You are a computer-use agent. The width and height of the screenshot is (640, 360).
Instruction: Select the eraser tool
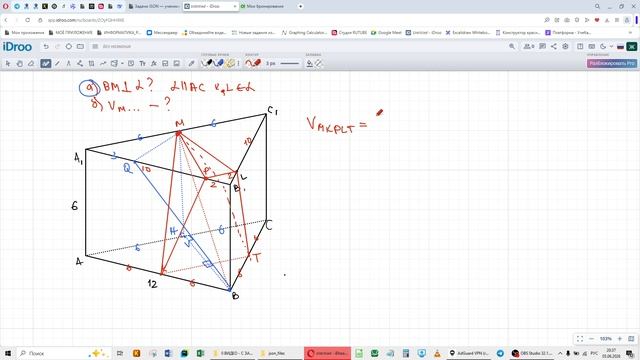pyautogui.click(x=31, y=63)
